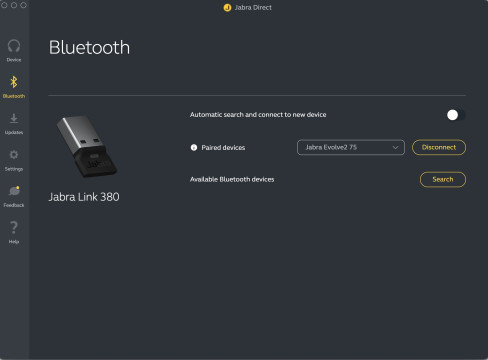Minimize the Jabra Direct window
This screenshot has height=360, width=488.
(14, 5)
